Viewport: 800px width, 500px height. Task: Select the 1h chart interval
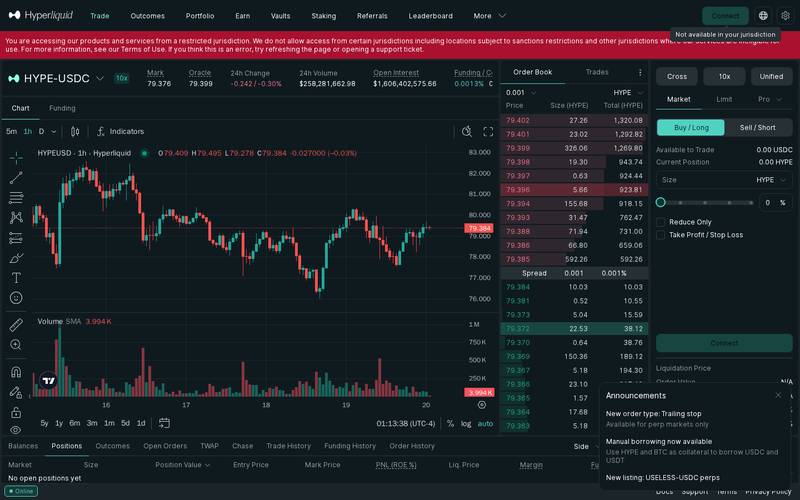(x=28, y=132)
